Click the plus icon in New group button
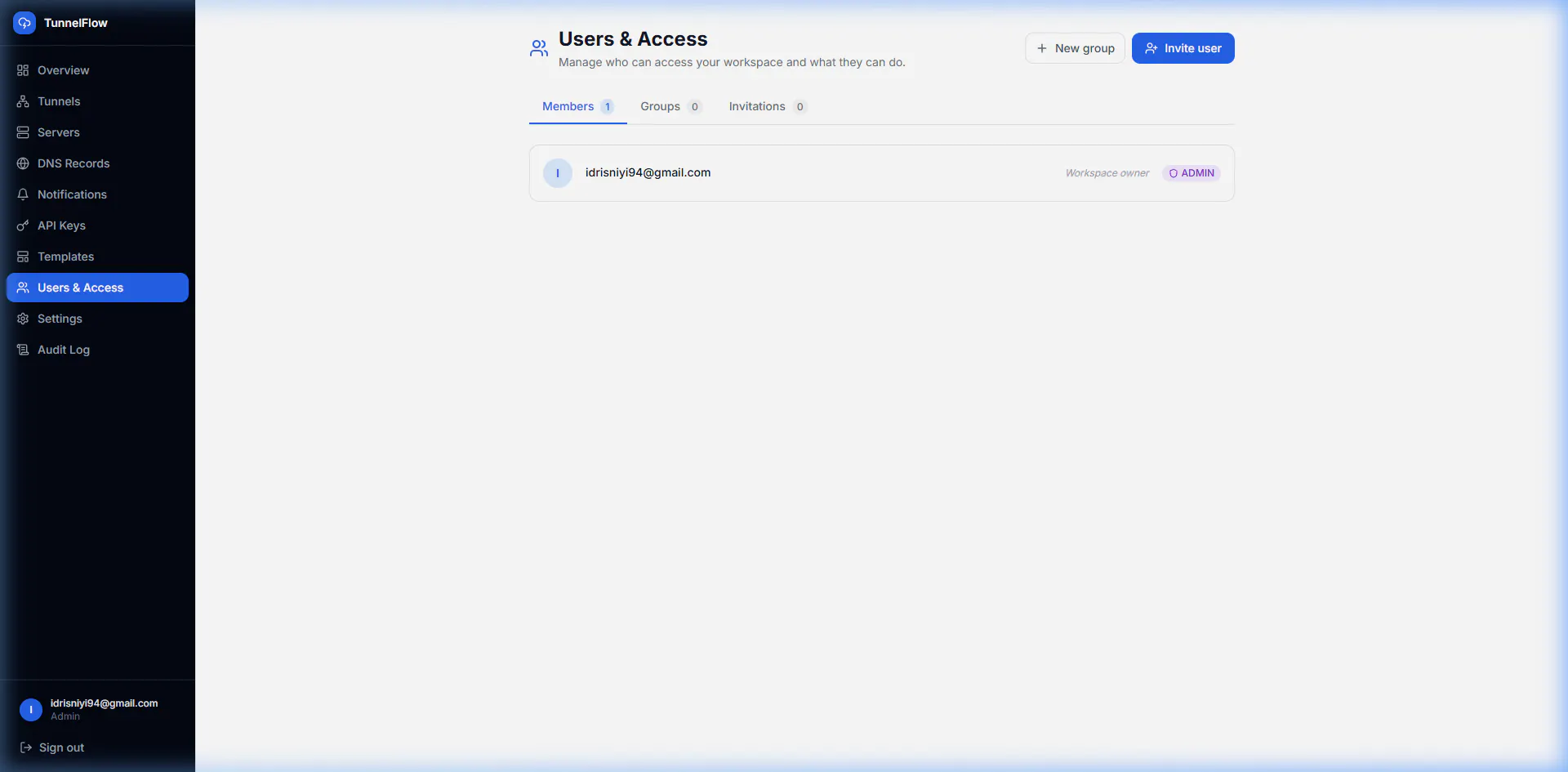 pyautogui.click(x=1042, y=48)
